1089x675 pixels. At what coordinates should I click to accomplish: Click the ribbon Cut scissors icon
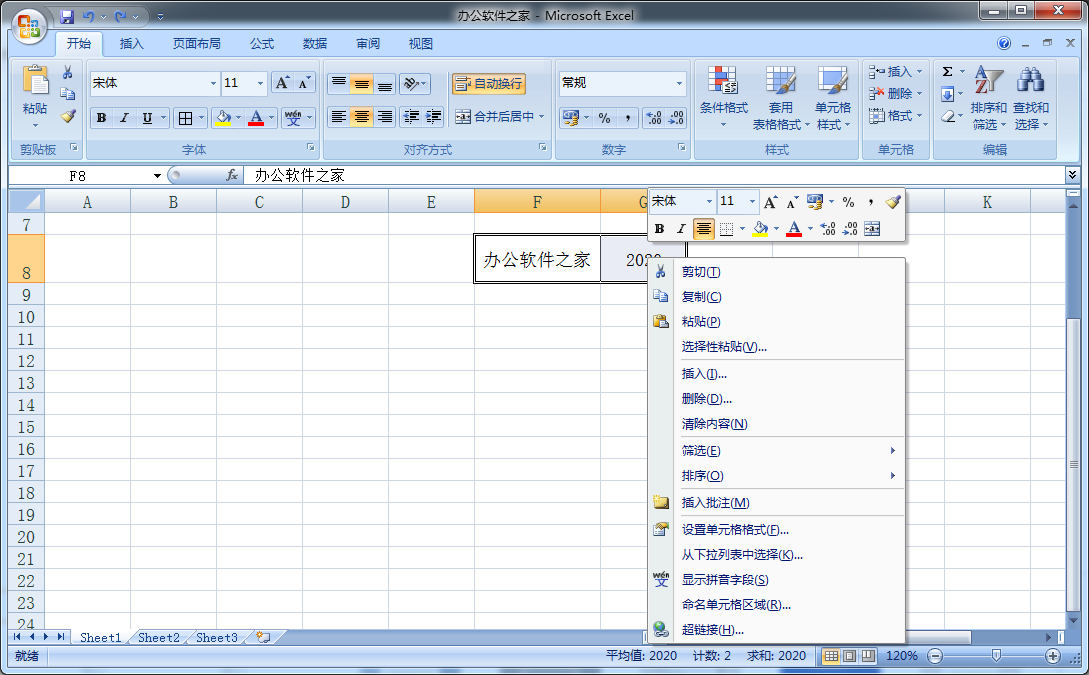click(x=67, y=72)
